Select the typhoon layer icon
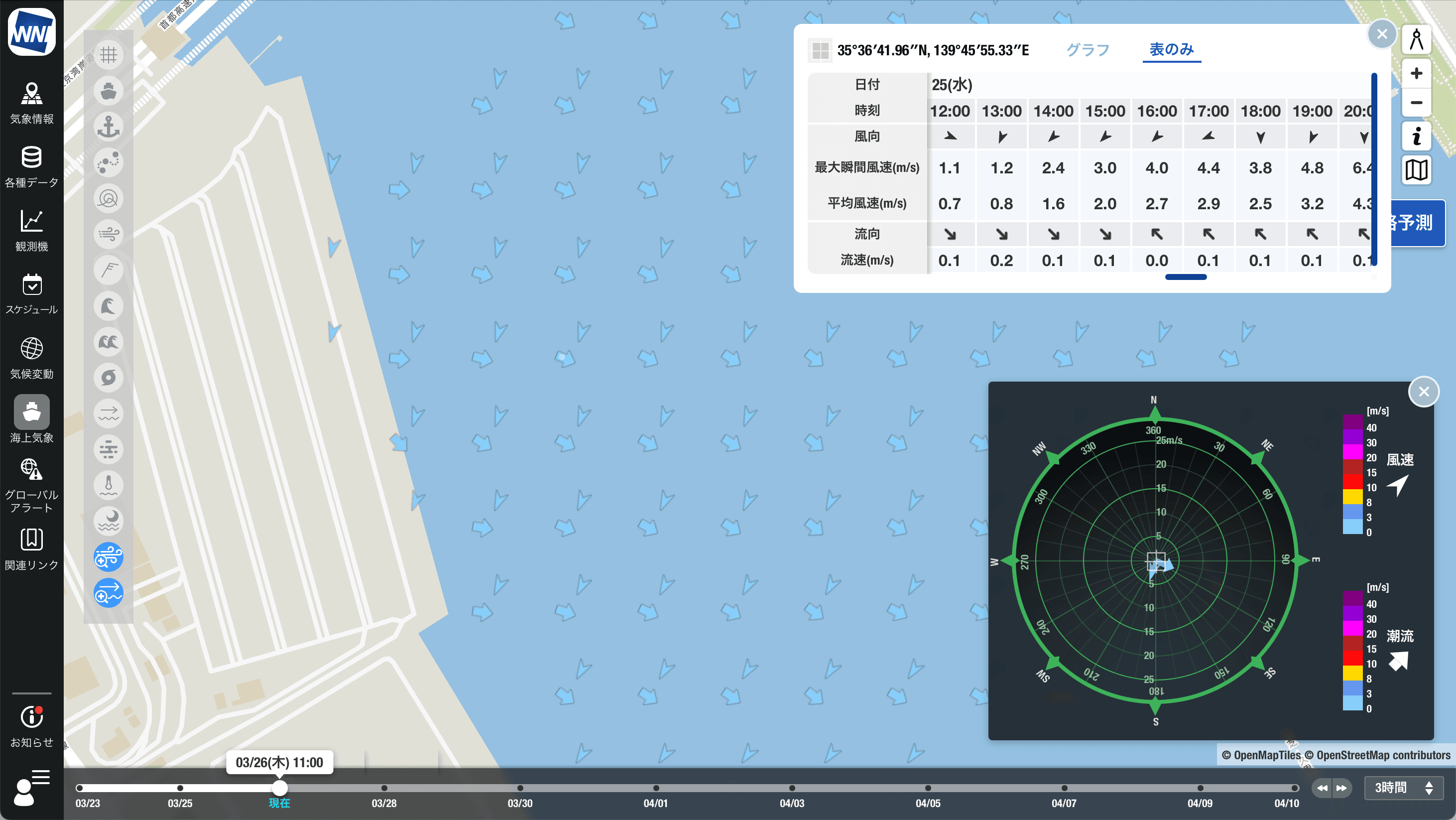Image resolution: width=1456 pixels, height=820 pixels. click(109, 378)
